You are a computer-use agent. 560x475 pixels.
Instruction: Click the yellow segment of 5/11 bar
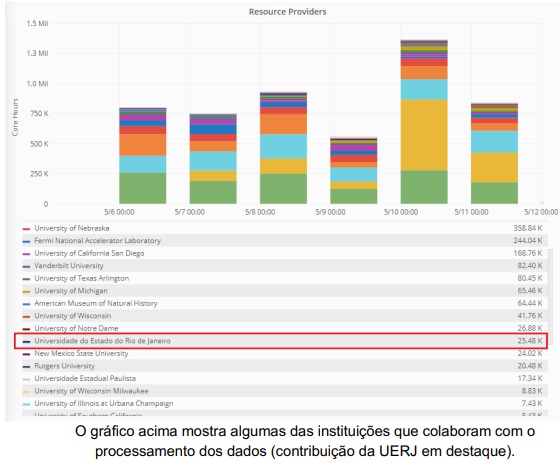click(x=494, y=168)
